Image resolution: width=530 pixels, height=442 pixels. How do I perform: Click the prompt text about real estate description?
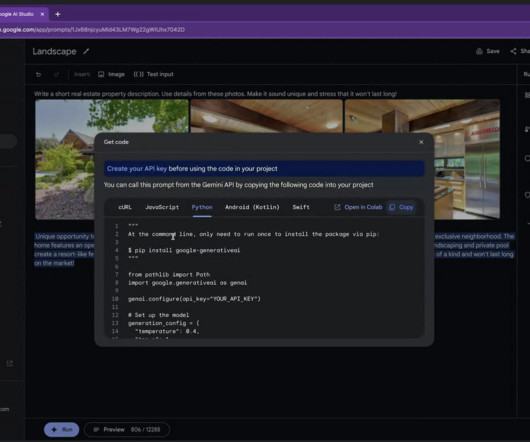coord(215,94)
